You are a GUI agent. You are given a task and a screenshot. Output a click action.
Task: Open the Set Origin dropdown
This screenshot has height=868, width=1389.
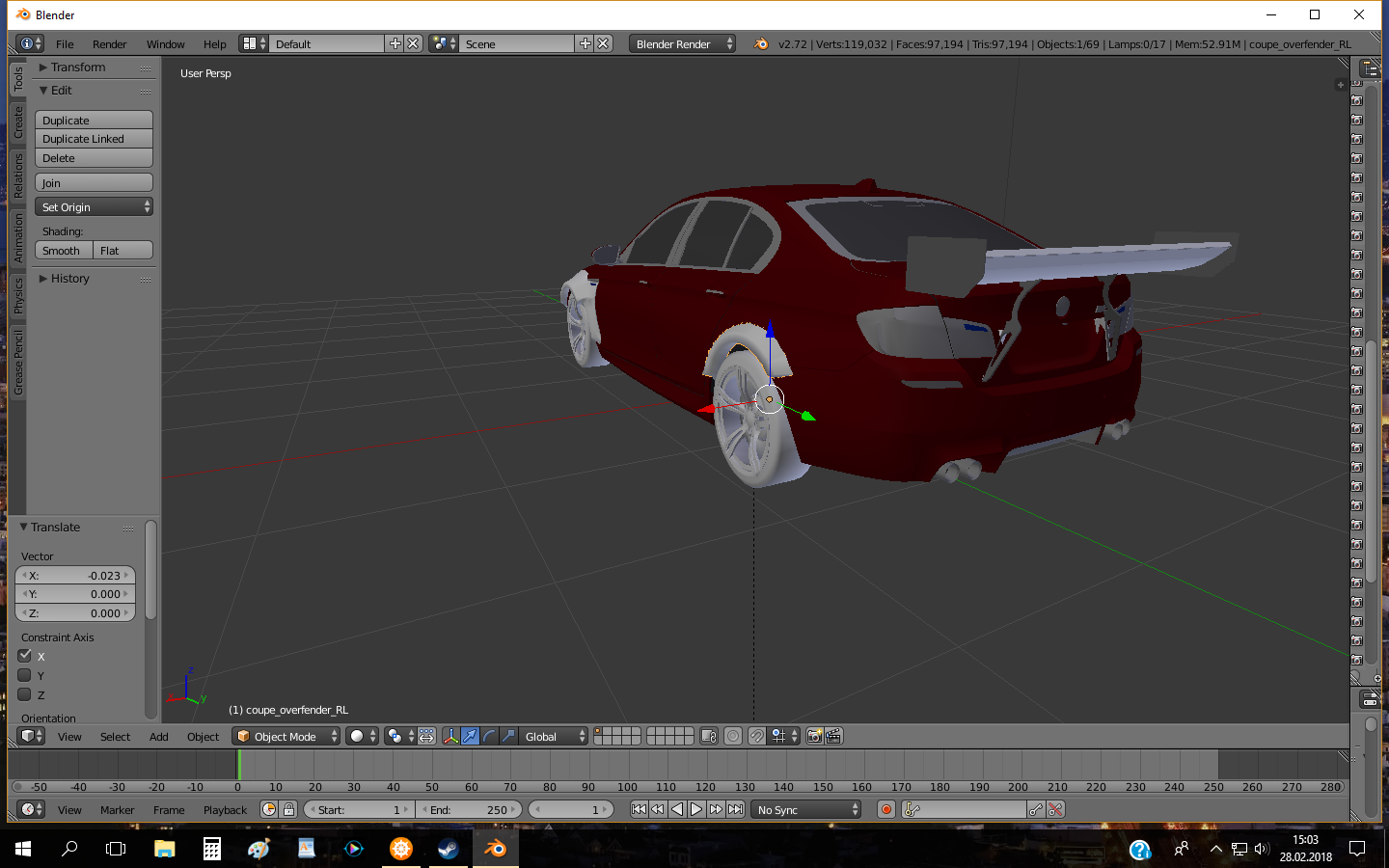tap(94, 207)
